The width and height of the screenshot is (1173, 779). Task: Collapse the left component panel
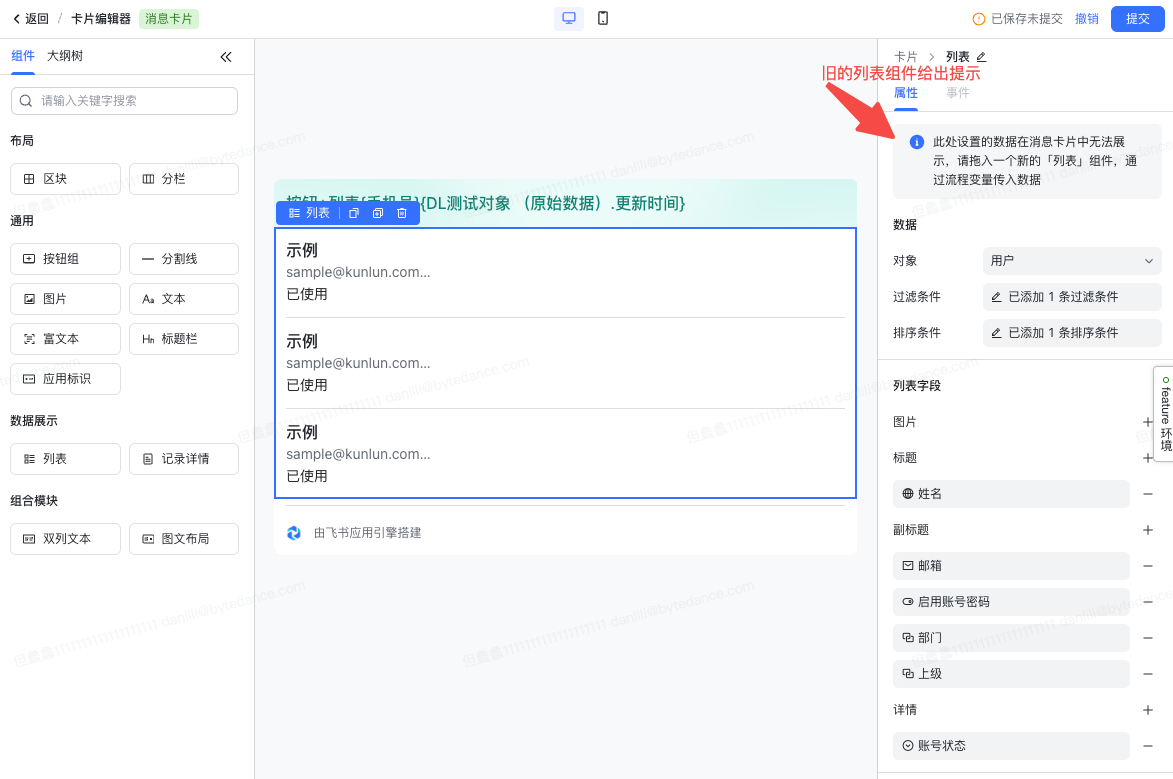point(226,57)
